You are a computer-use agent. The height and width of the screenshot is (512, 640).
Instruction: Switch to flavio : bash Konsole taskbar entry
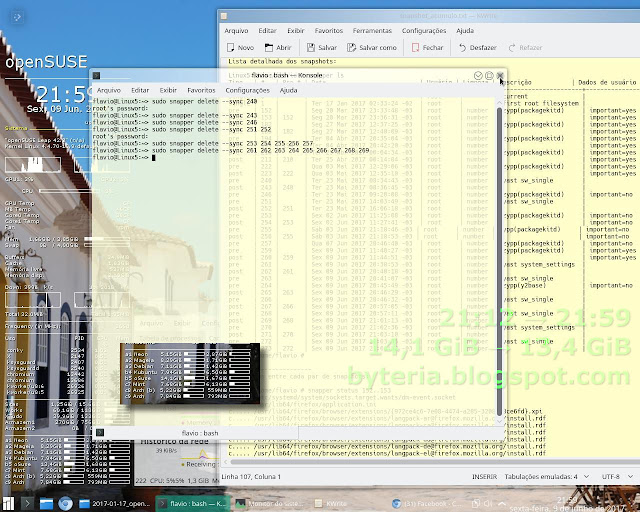click(193, 503)
